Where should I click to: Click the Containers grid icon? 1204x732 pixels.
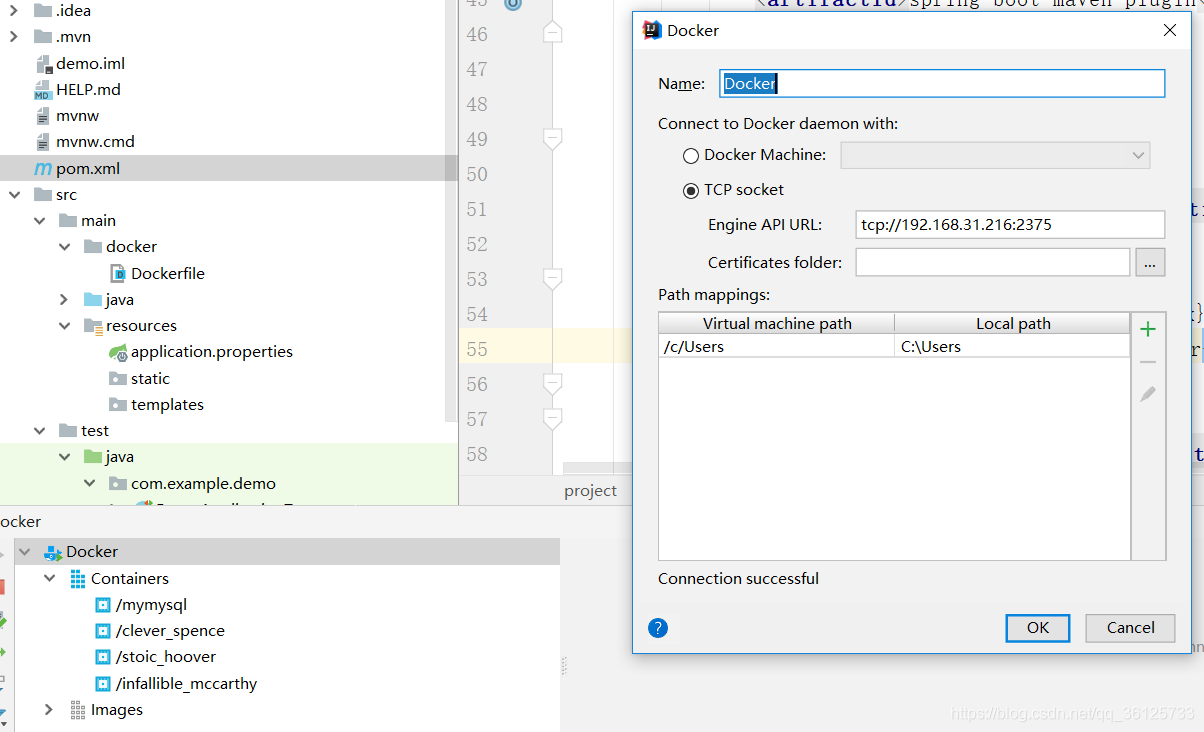tap(78, 579)
